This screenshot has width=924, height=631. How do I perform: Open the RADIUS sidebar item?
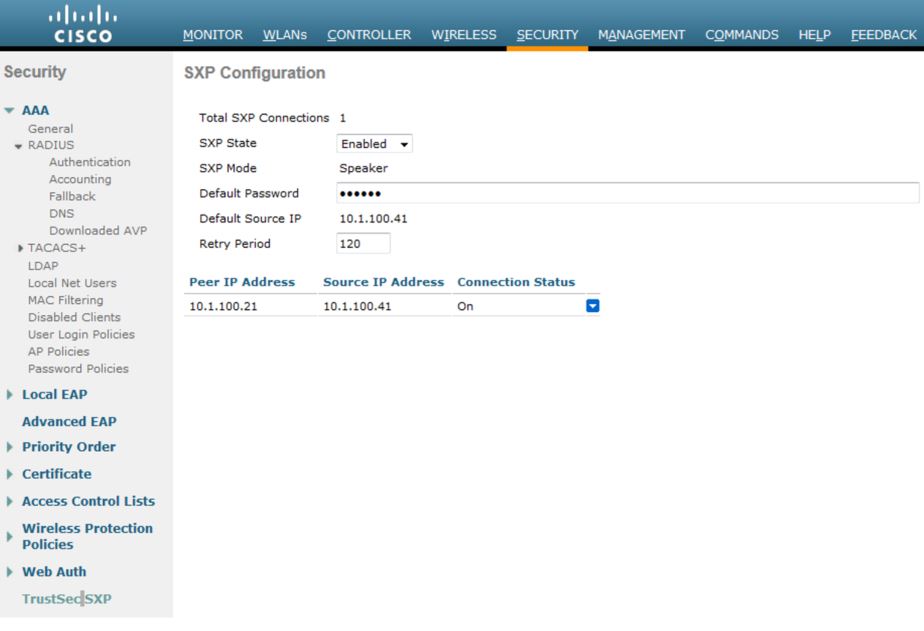[51, 145]
